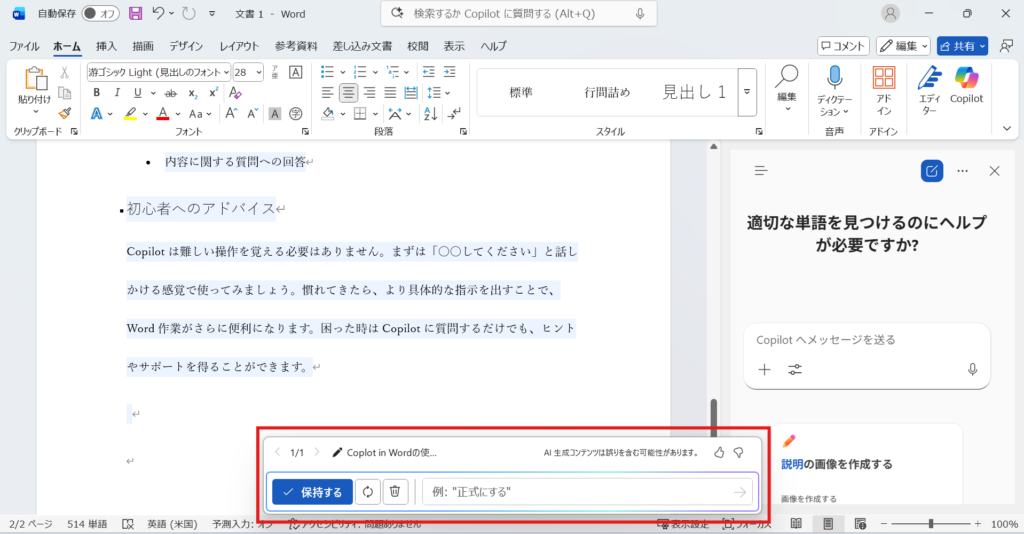Screen dimensions: 1024x534
Task: Click the microphone in Copilot message box
Action: coord(972,369)
